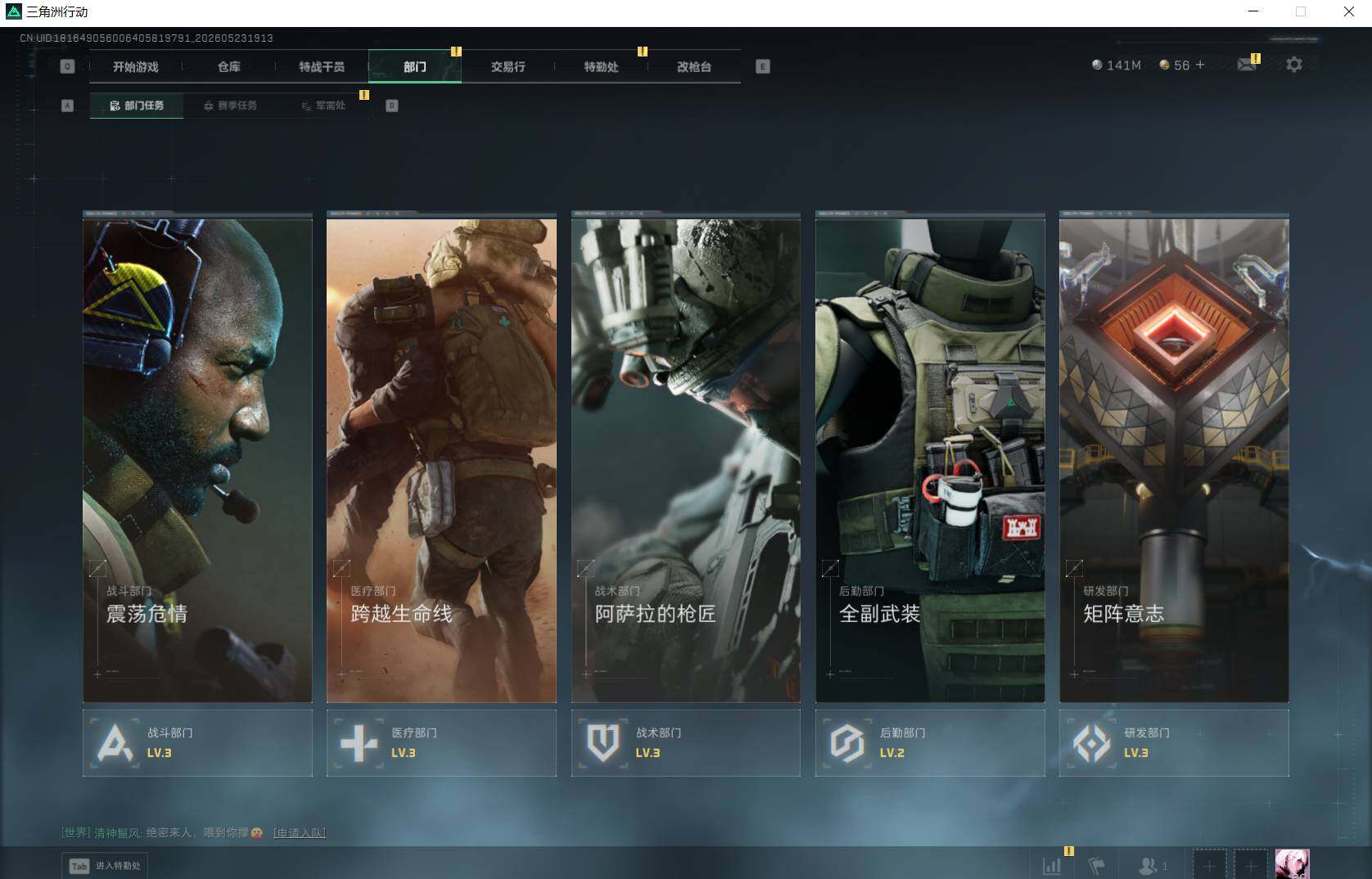
Task: Open the 阿萨拉的枪匠 tactical department card
Action: [x=686, y=460]
